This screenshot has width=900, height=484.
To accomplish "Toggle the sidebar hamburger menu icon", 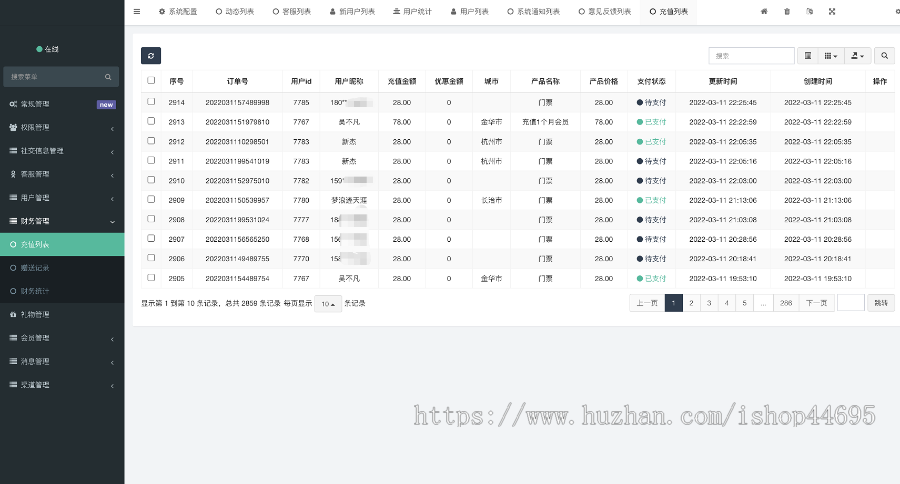I will coord(137,11).
